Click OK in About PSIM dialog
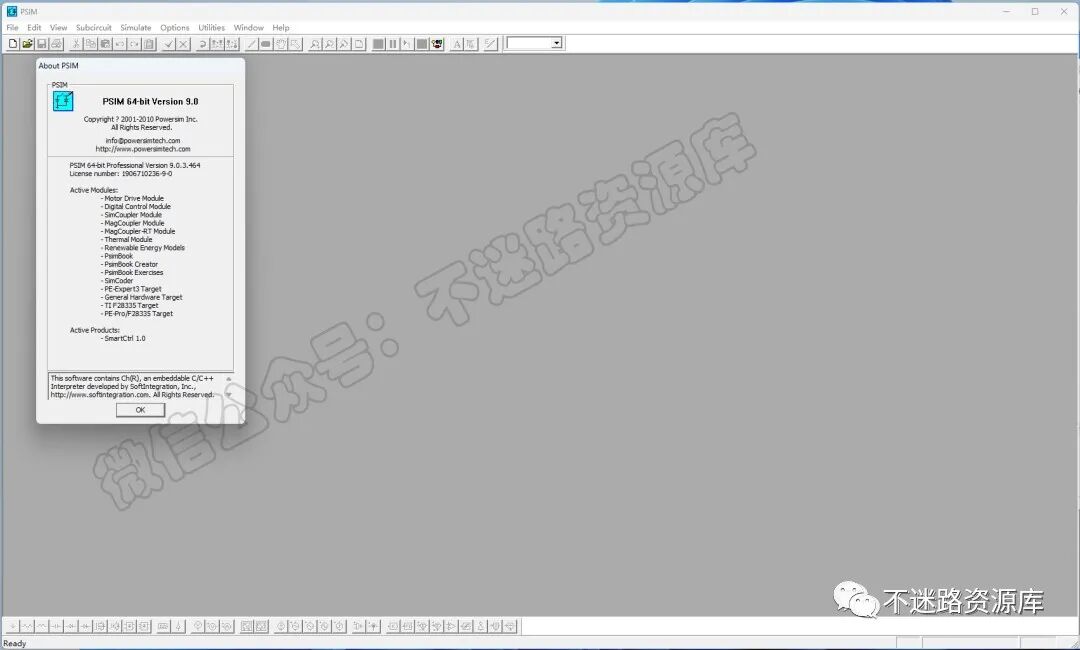Image resolution: width=1080 pixels, height=650 pixels. [141, 410]
